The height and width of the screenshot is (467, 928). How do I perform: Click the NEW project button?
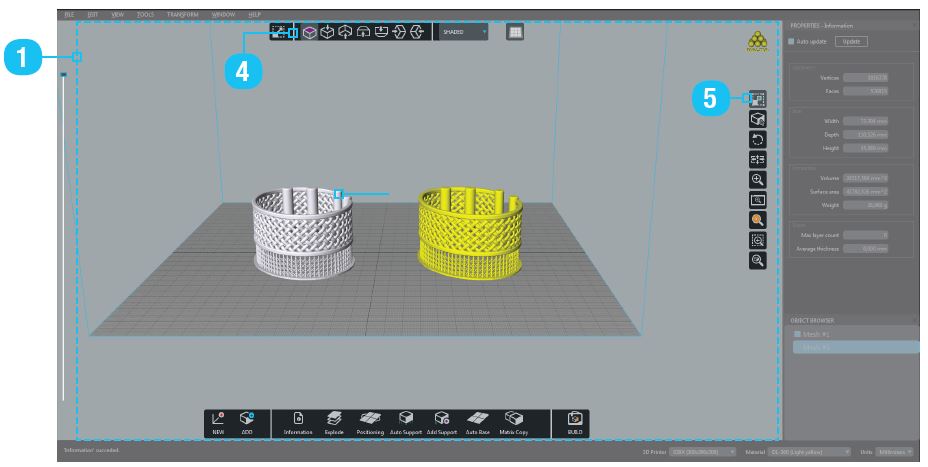[x=218, y=420]
